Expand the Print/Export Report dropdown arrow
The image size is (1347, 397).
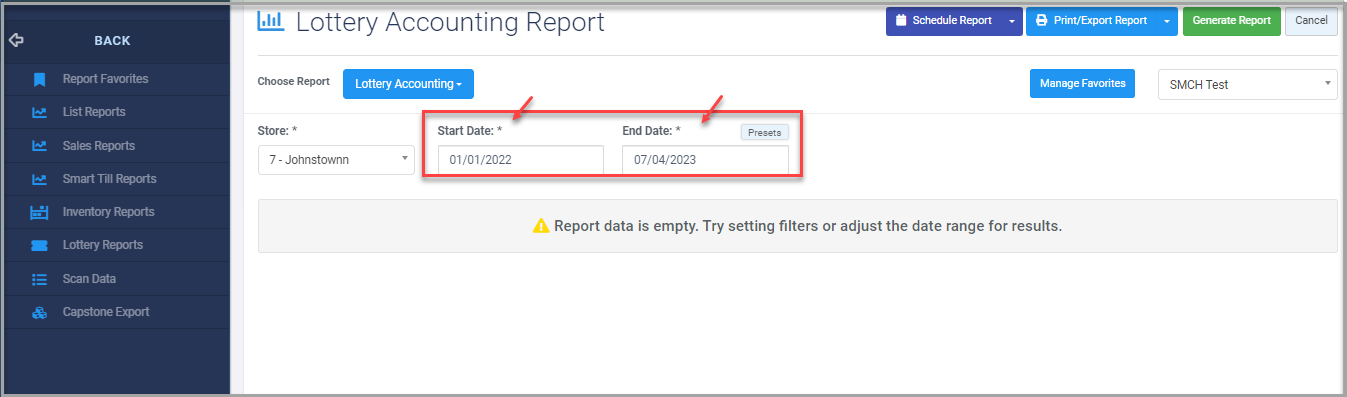tap(1167, 21)
